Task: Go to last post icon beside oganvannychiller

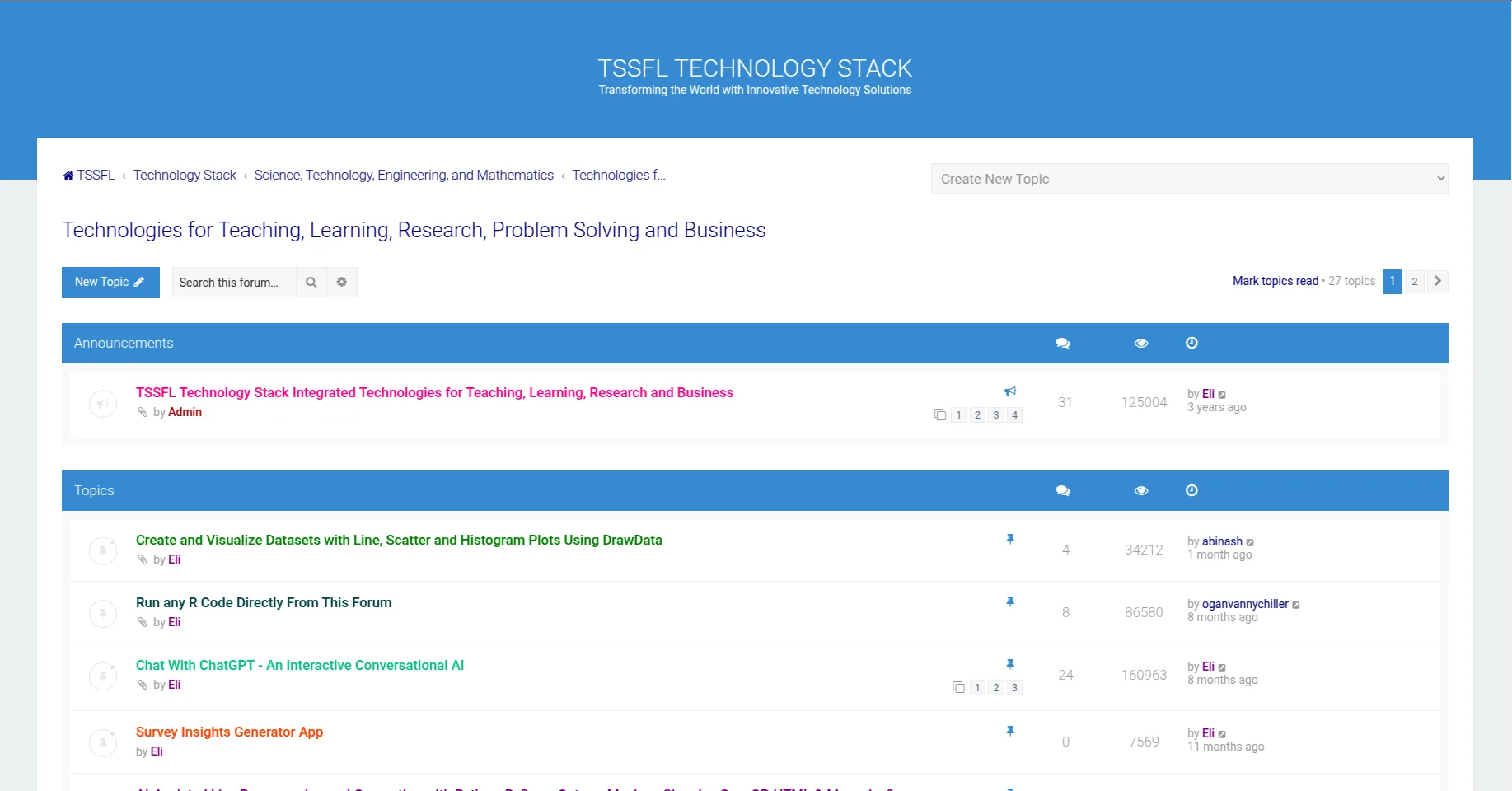Action: pos(1296,605)
